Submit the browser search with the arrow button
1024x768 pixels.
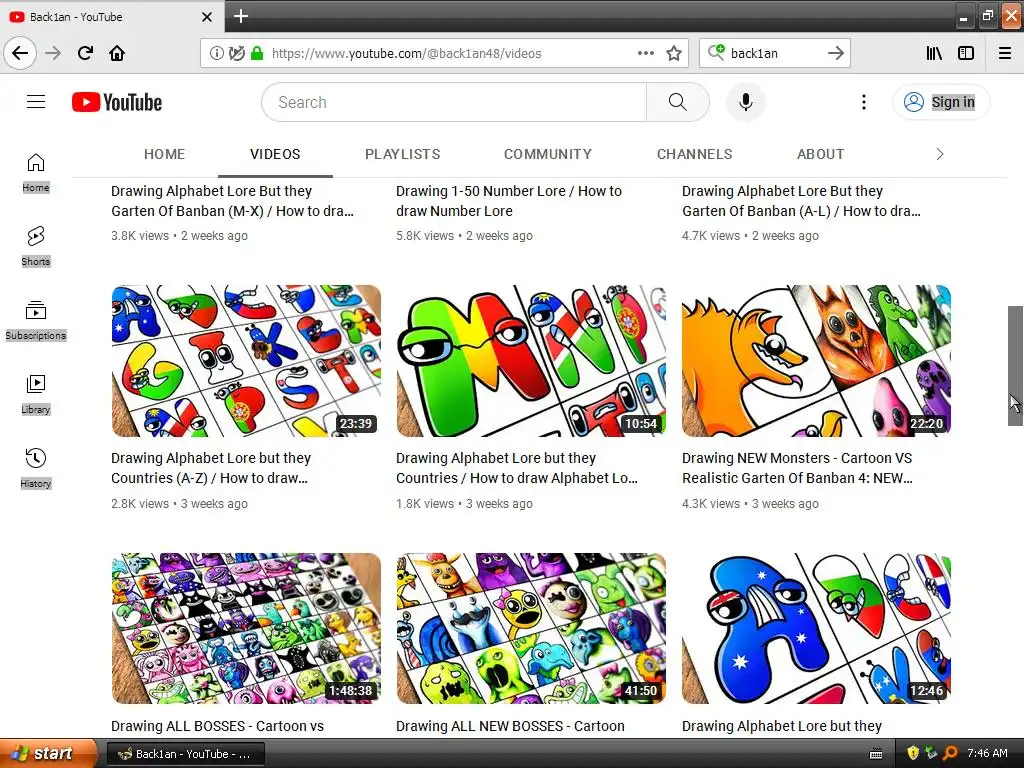[835, 54]
